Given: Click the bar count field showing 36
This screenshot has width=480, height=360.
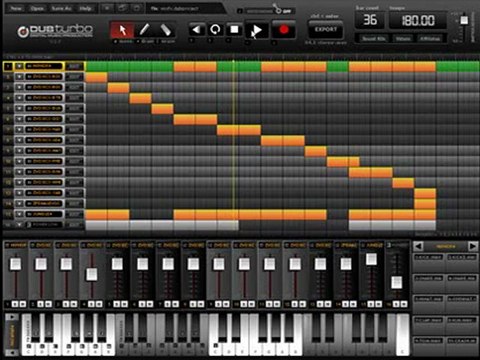Looking at the screenshot, I should point(370,20).
